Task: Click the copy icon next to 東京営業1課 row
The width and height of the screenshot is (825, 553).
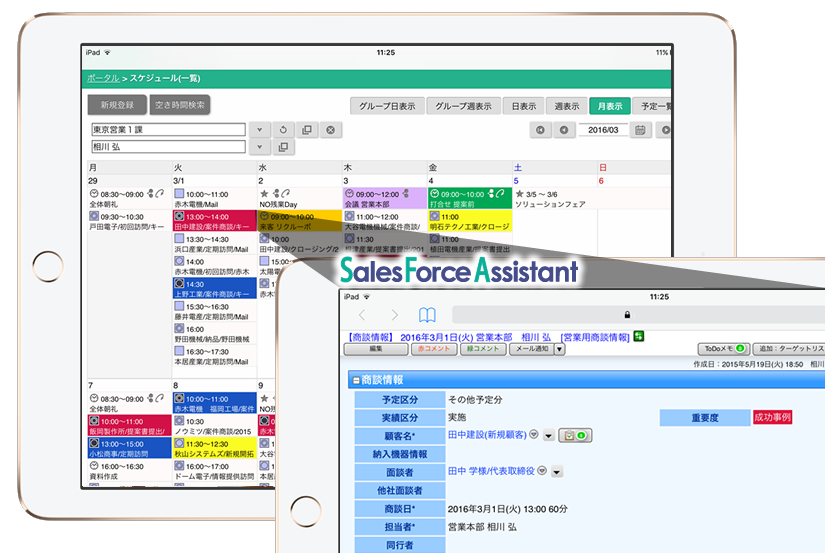Action: click(307, 130)
